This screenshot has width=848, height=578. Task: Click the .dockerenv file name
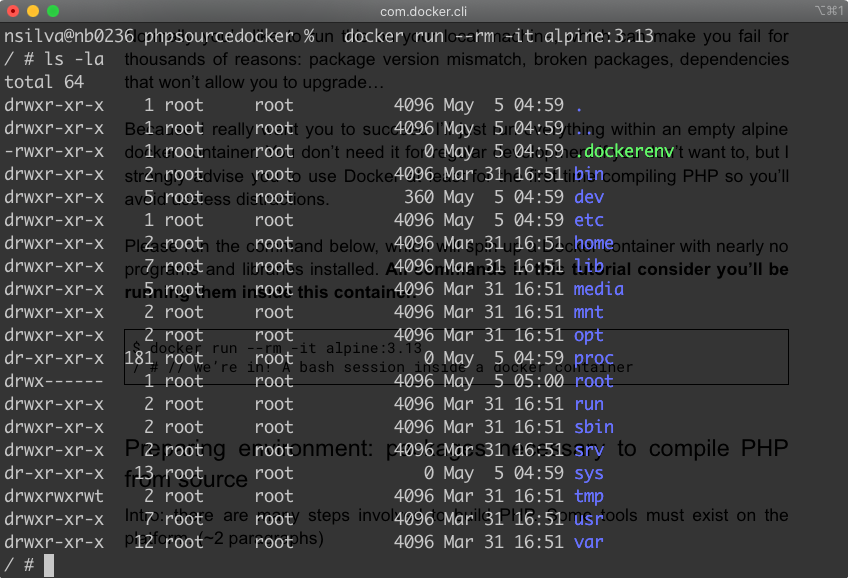(624, 151)
